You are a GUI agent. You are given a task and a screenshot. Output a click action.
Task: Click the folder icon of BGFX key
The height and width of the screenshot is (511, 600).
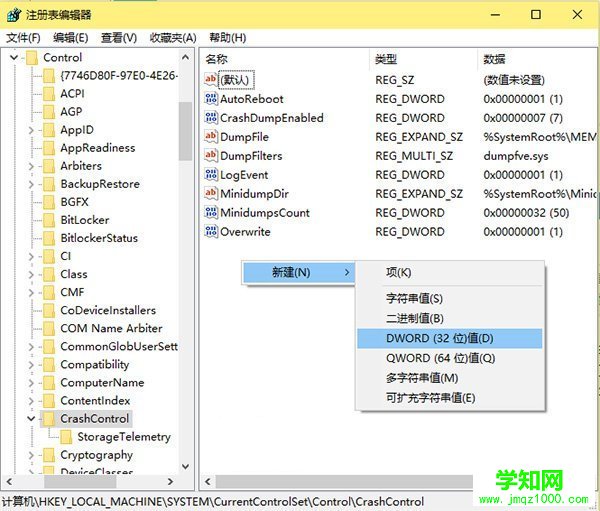pos(49,202)
